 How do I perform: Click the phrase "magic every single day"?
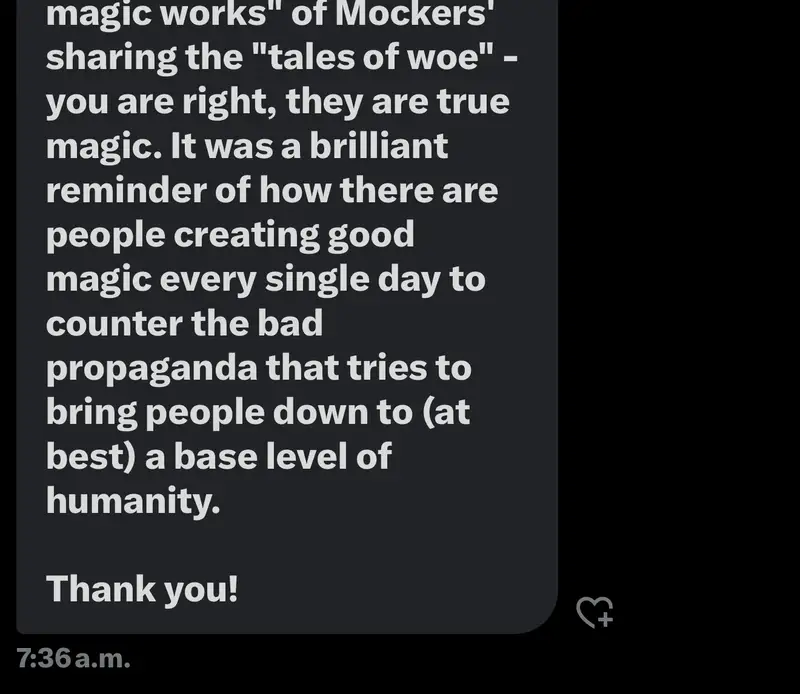point(243,282)
